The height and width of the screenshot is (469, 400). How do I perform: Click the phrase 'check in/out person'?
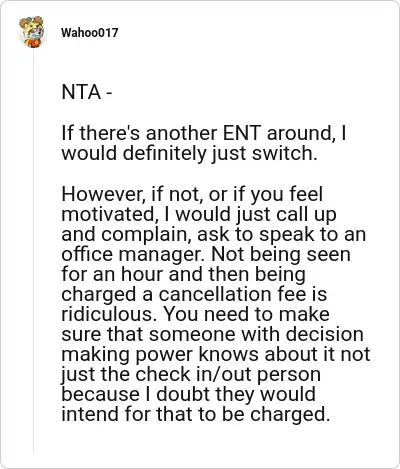228,374
